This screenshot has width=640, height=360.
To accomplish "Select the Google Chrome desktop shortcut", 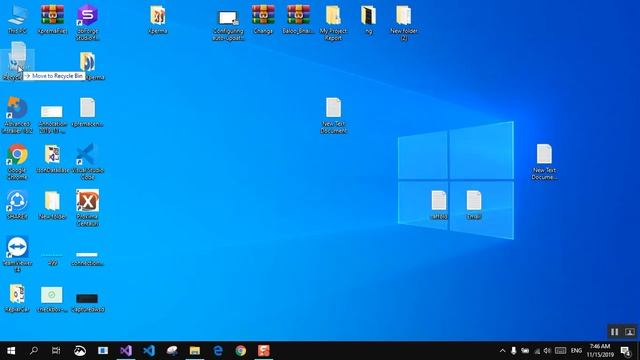I will pyautogui.click(x=17, y=162).
